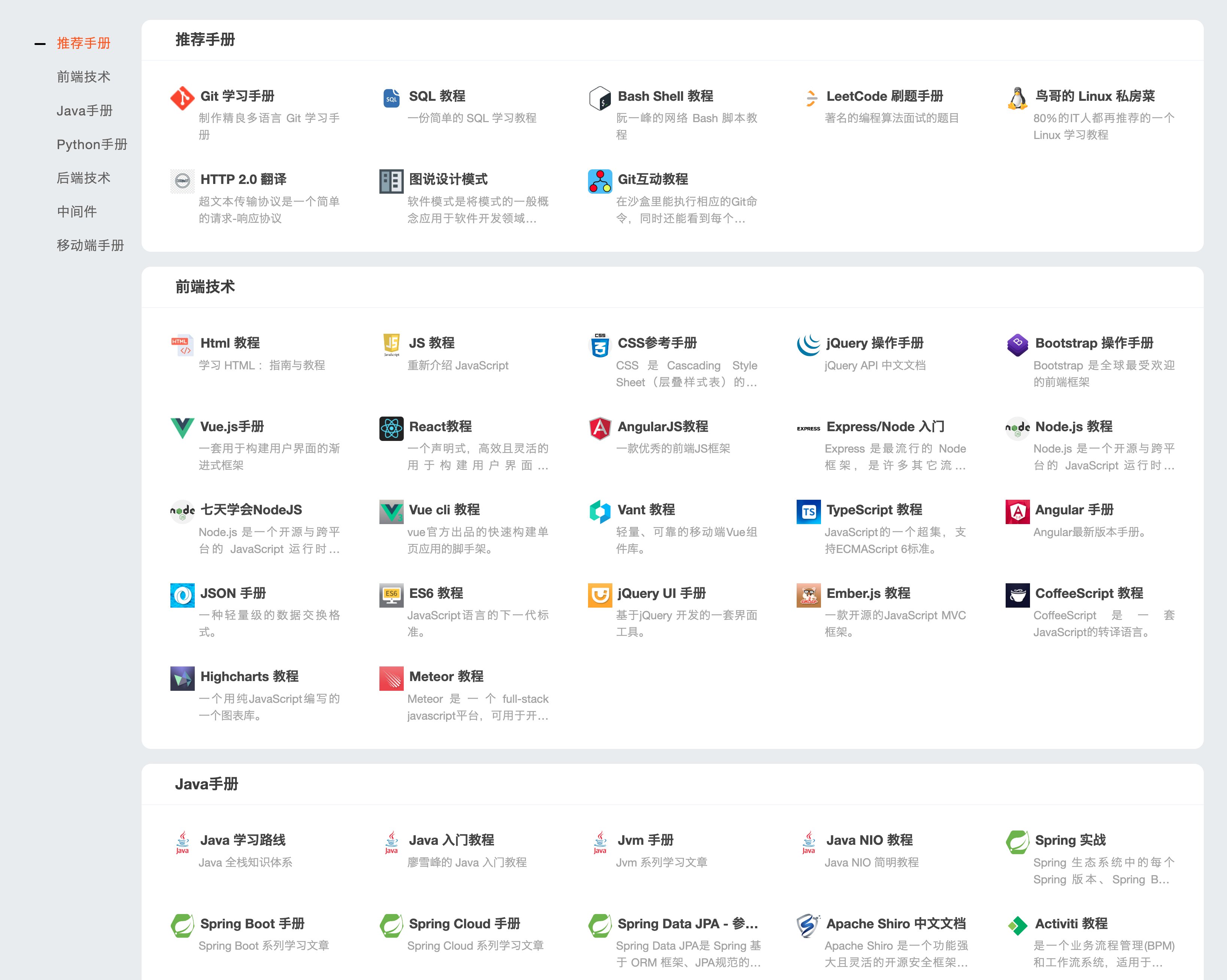Click description 一份简单的 SQL 学习教程
The height and width of the screenshot is (980, 1227).
[x=472, y=118]
